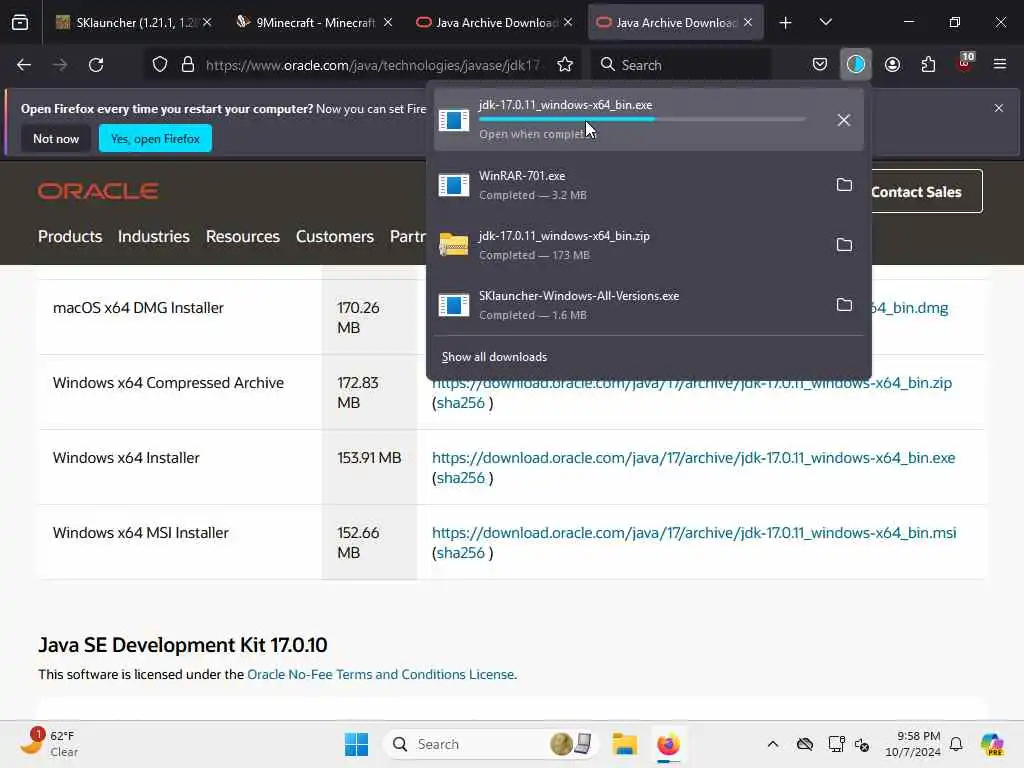
Task: Reload the current page
Action: (x=96, y=65)
